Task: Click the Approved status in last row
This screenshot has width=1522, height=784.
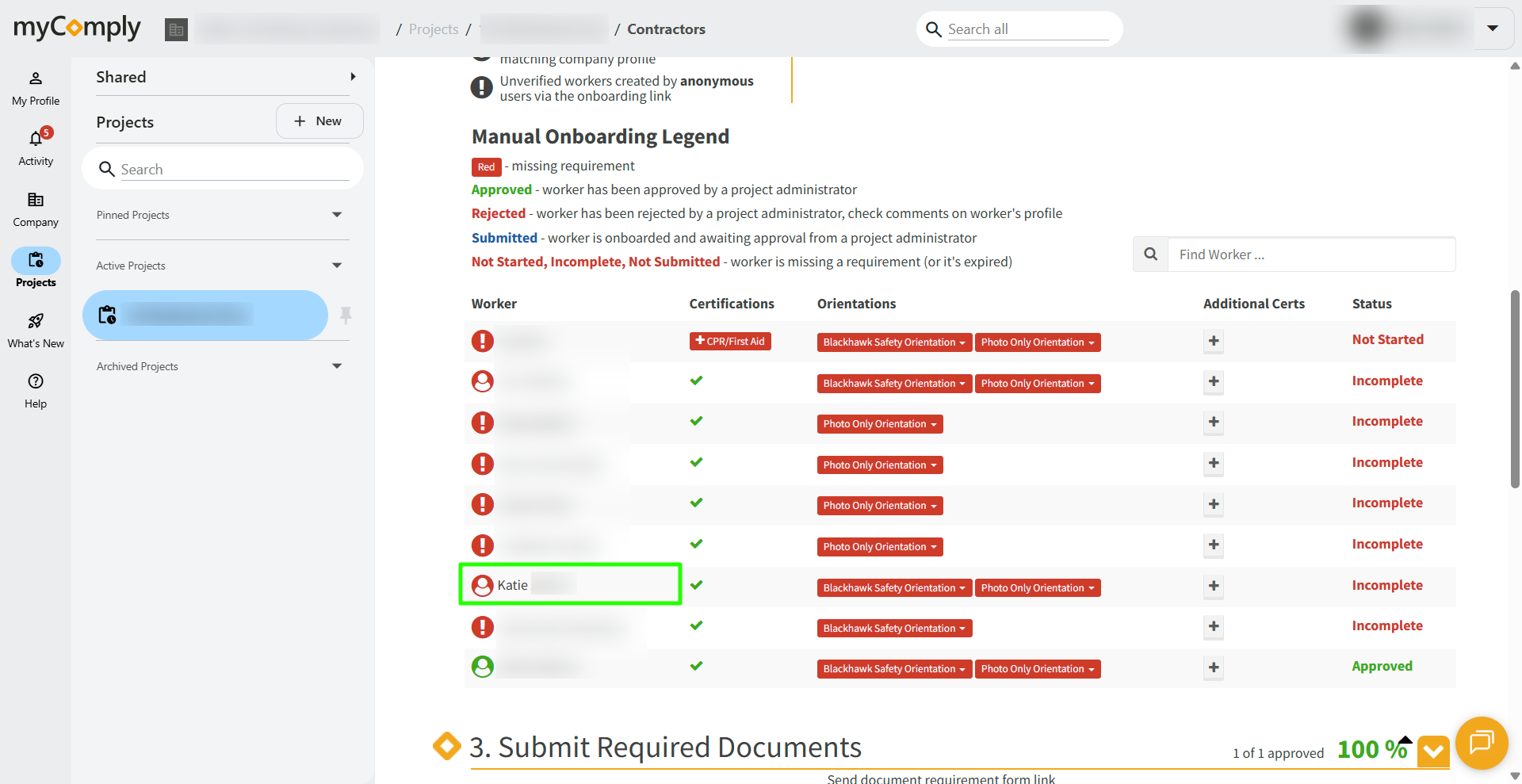Action: [x=1382, y=667]
